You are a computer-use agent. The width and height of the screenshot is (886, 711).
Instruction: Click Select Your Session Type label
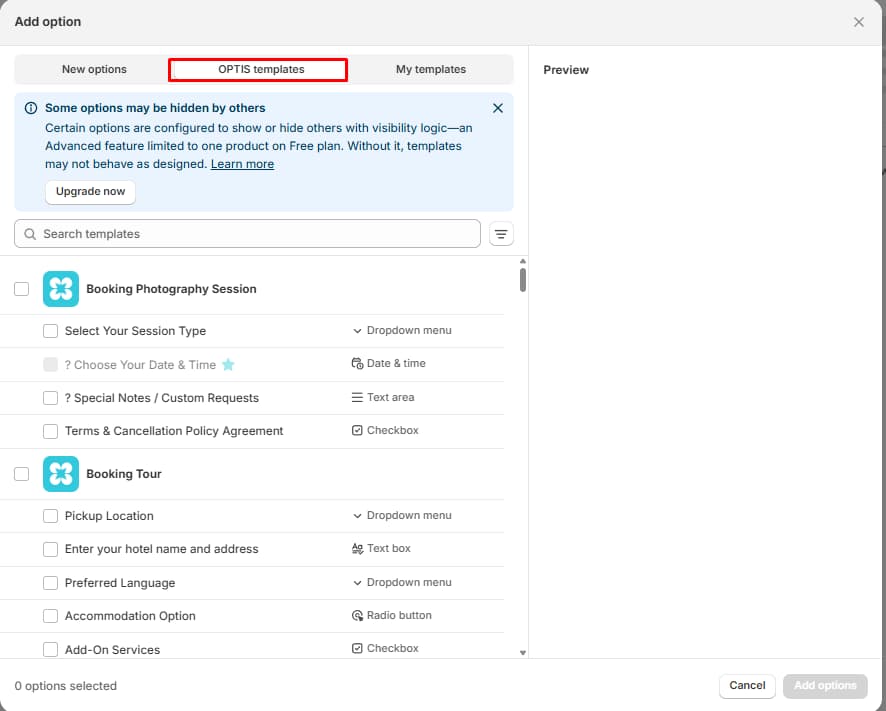(x=135, y=331)
